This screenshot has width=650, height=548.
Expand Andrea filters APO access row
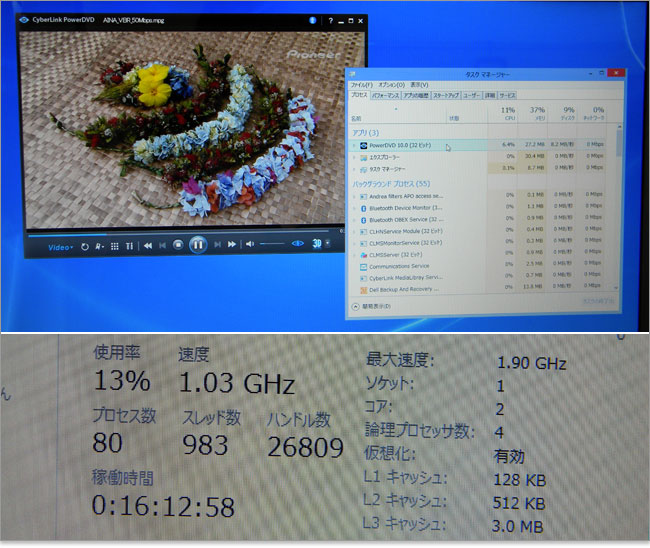(x=354, y=196)
